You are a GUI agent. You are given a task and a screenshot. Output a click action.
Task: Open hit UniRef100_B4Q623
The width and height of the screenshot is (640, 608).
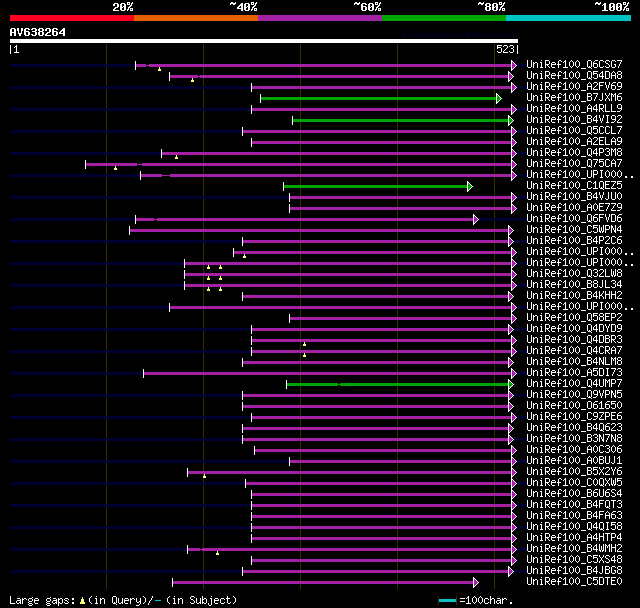pyautogui.click(x=574, y=428)
